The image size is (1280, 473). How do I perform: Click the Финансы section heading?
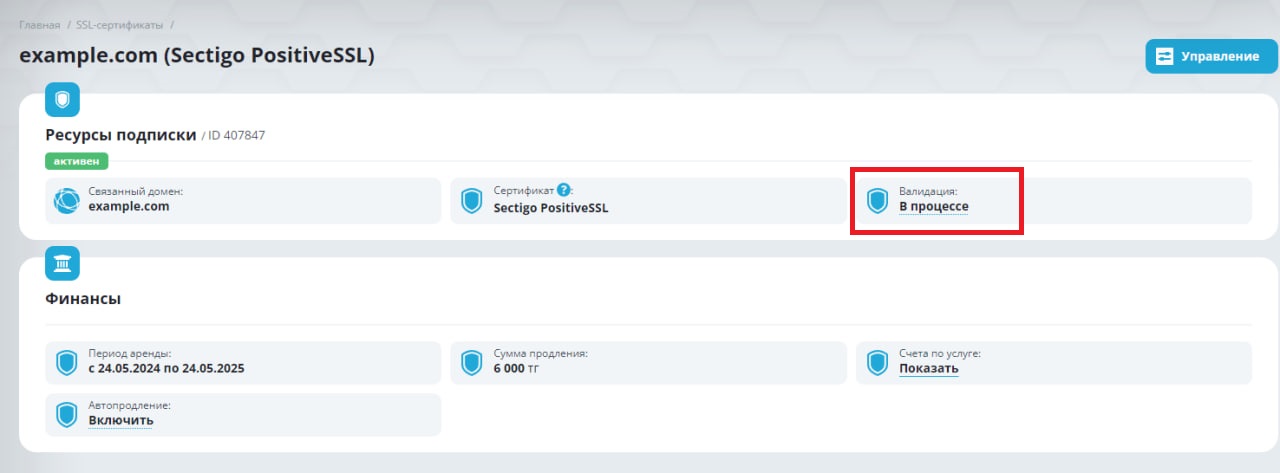tap(83, 298)
